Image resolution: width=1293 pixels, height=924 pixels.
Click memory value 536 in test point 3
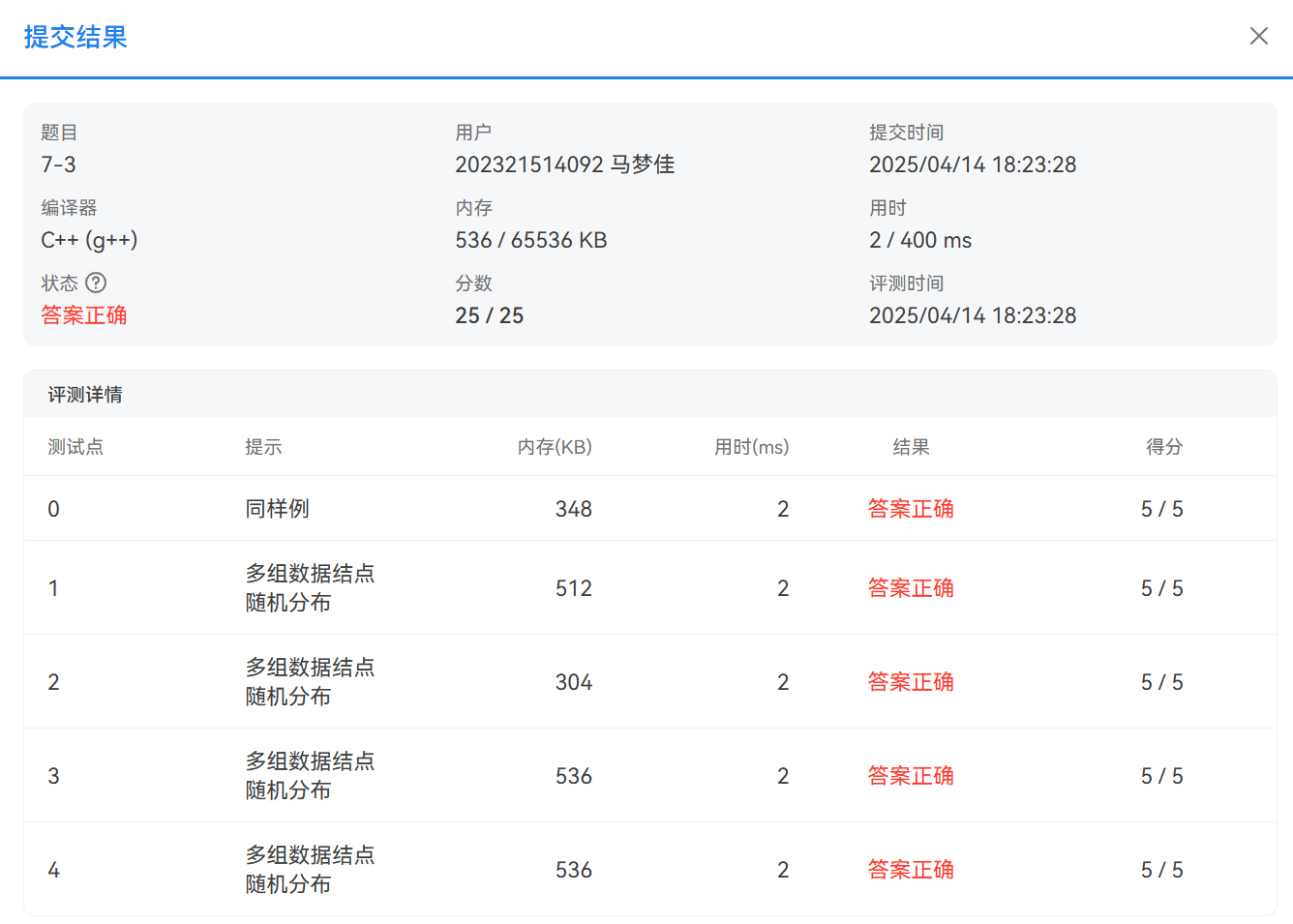click(574, 776)
